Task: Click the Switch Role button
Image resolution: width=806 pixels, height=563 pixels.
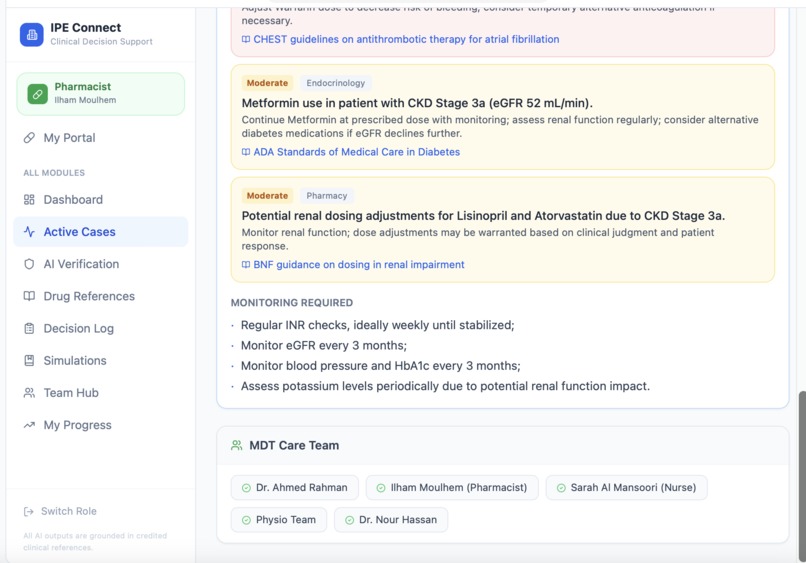Action: [60, 511]
